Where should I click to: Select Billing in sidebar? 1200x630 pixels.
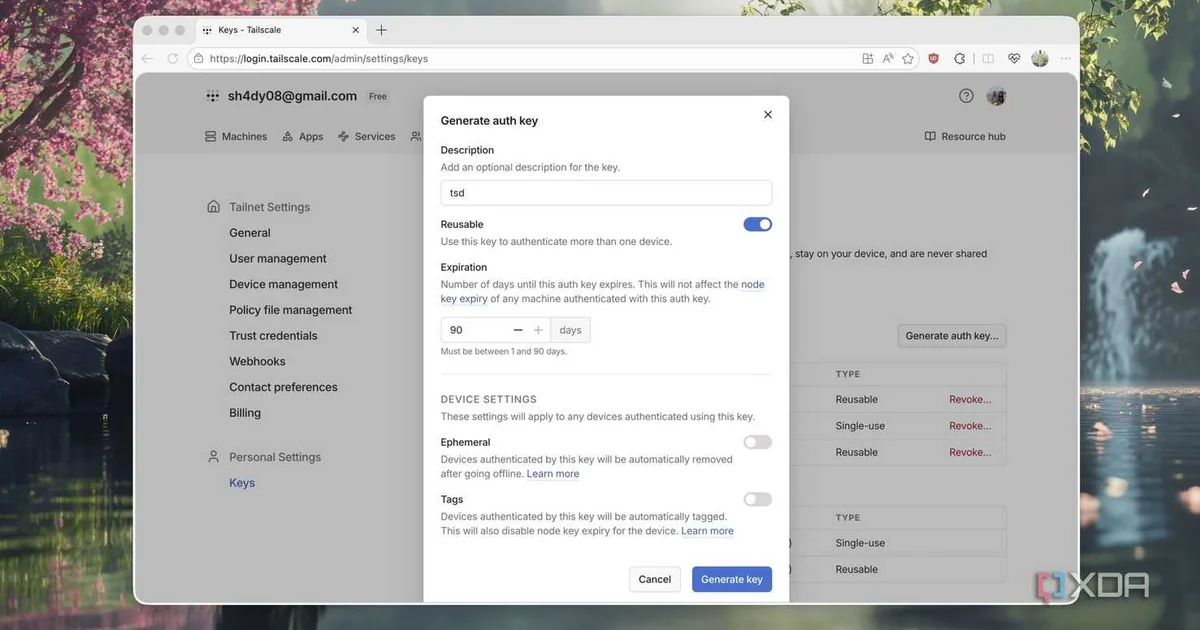[x=245, y=413]
